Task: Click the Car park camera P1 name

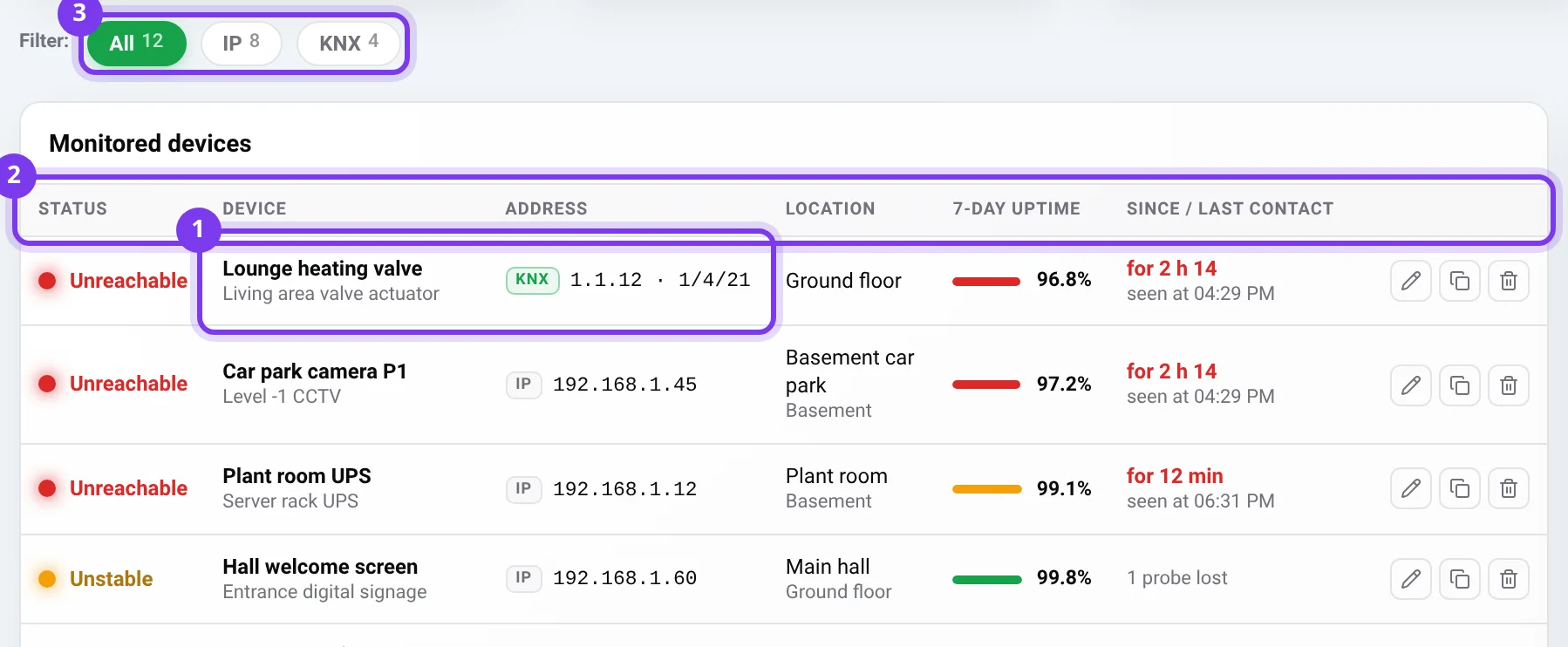Action: pyautogui.click(x=315, y=371)
